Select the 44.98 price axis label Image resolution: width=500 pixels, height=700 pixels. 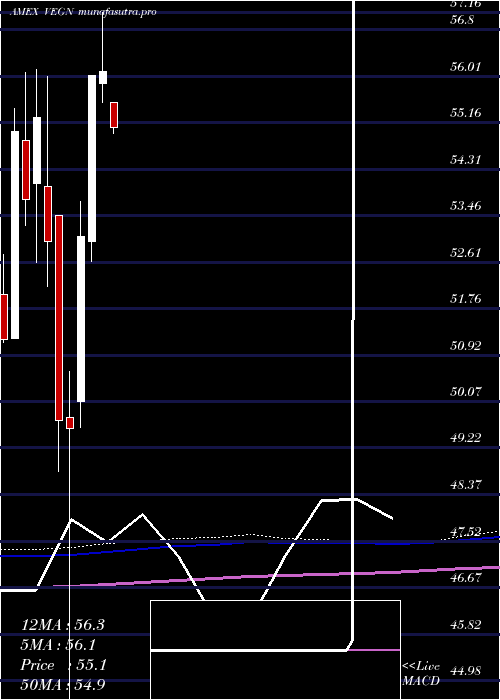pyautogui.click(x=466, y=671)
